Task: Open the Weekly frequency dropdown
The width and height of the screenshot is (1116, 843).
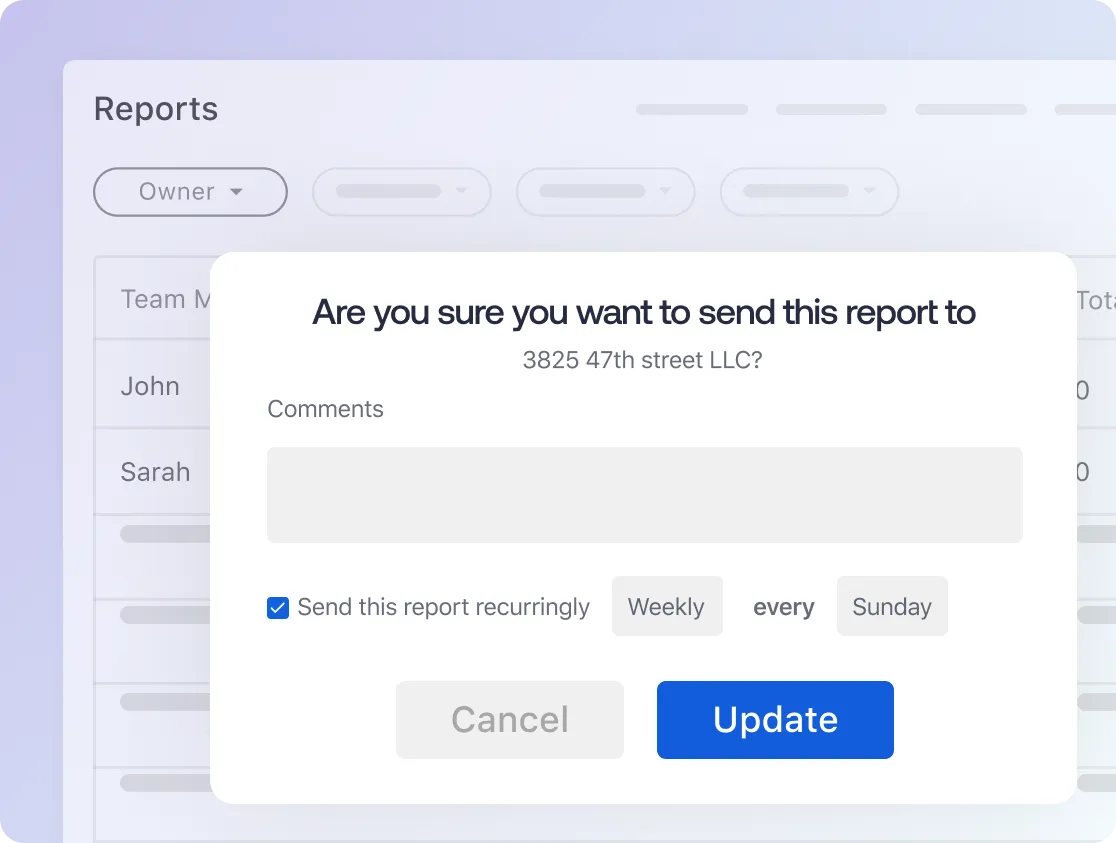Action: point(667,606)
